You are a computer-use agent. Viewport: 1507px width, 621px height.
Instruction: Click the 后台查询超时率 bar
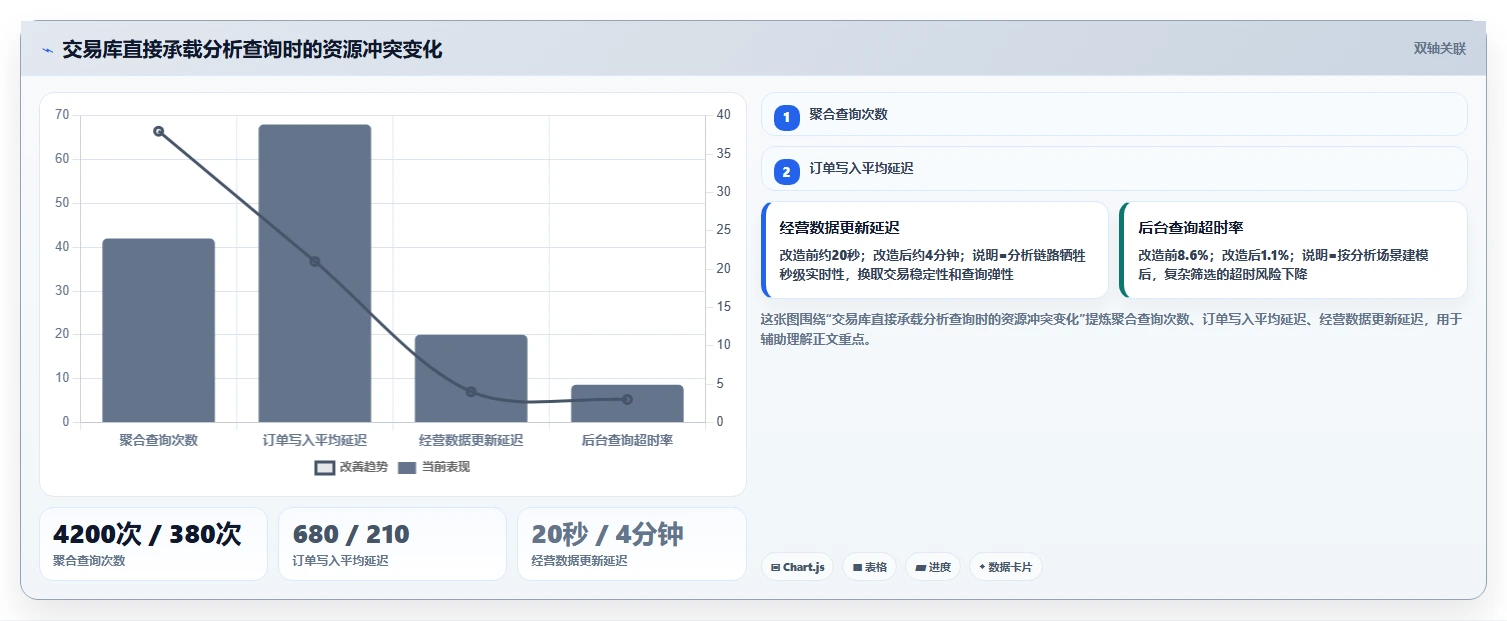point(627,403)
